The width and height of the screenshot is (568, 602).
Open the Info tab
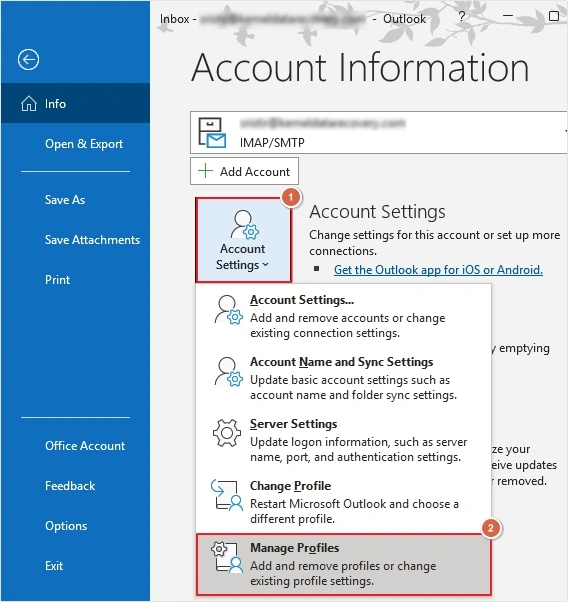tap(75, 104)
